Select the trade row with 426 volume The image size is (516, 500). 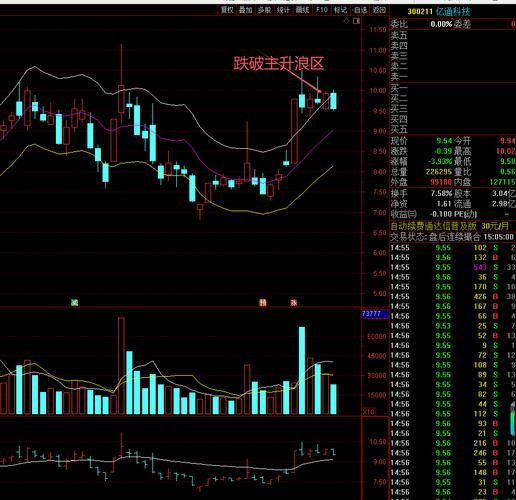pos(453,297)
